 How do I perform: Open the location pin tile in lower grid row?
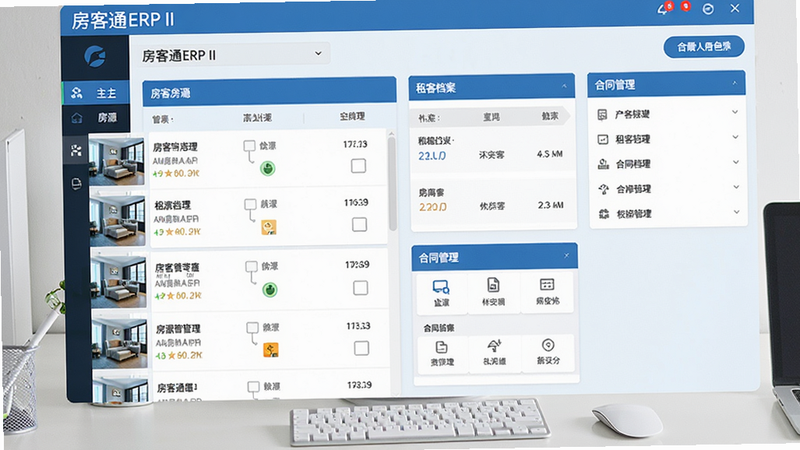pos(548,352)
